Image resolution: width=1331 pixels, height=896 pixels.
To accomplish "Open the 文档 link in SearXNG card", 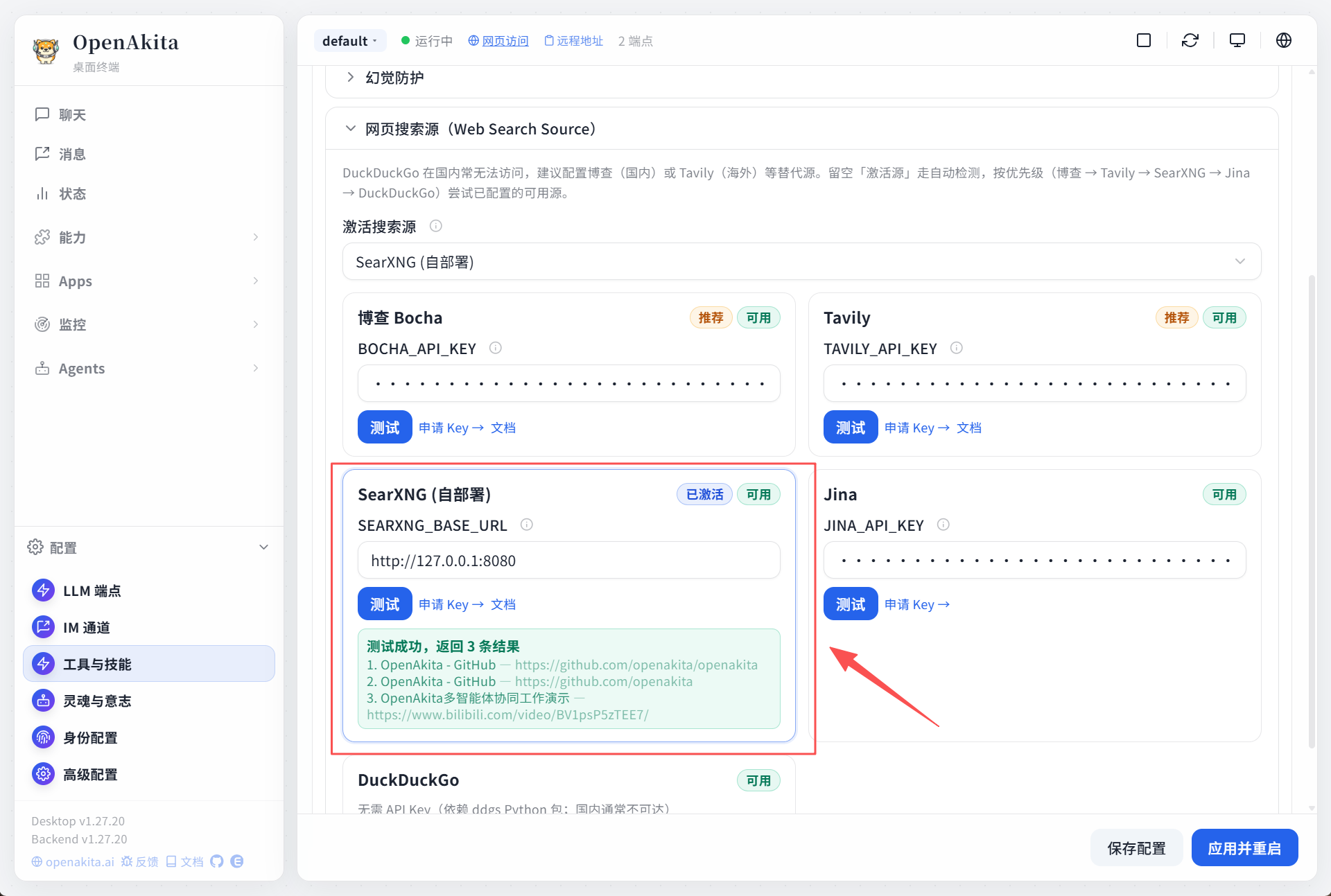I will [x=503, y=605].
